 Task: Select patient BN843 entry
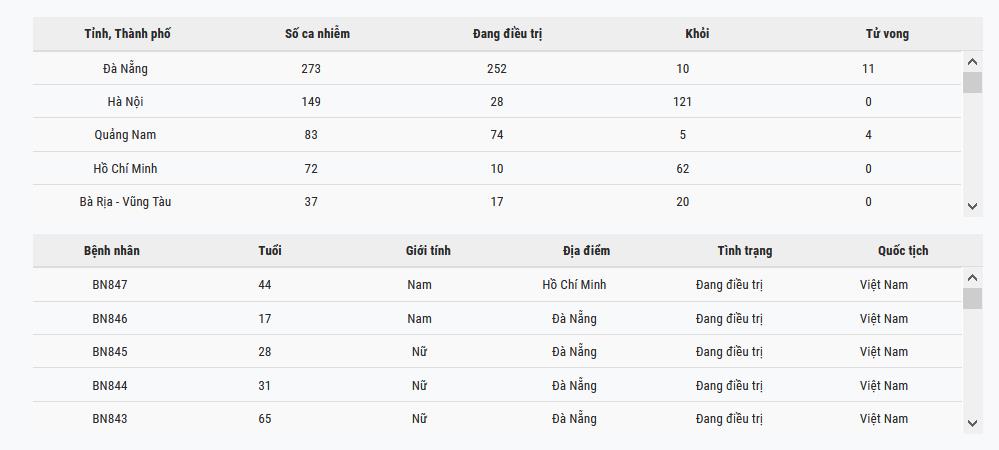coord(110,419)
